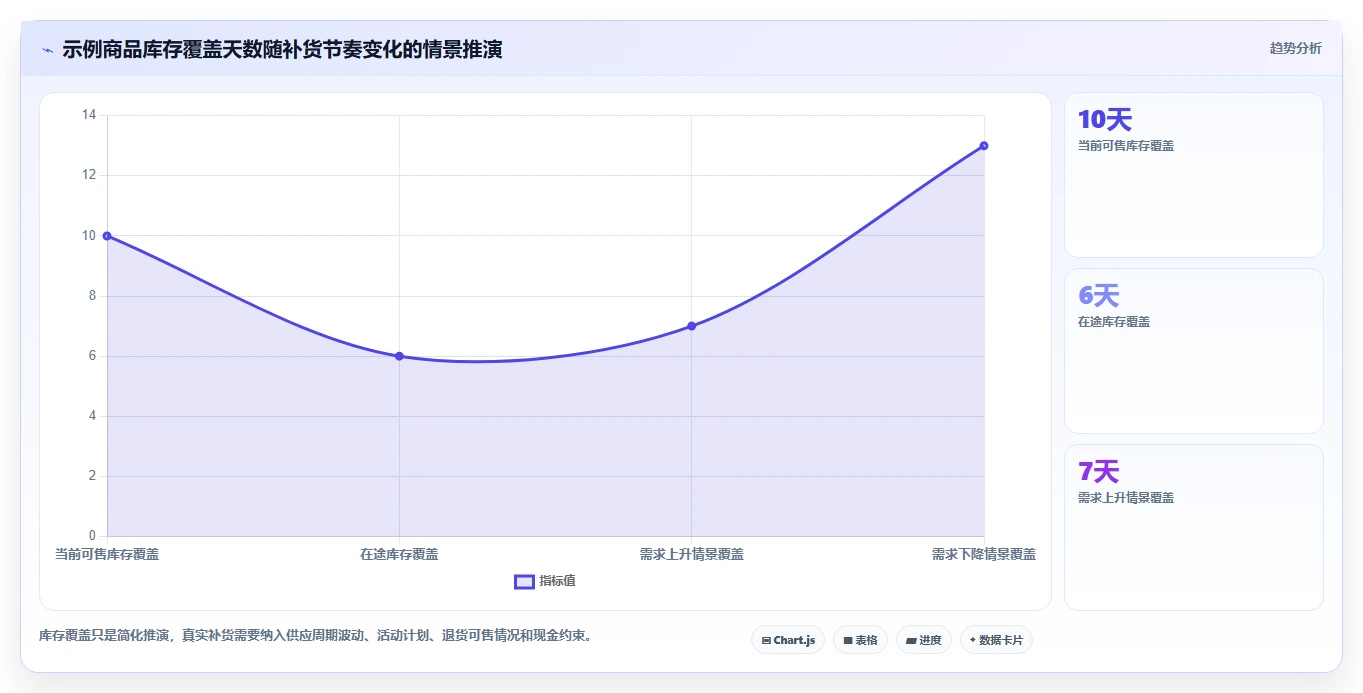Open the 10天 当前可售库存覆盖 card
This screenshot has height=693, width=1363.
pos(1194,175)
